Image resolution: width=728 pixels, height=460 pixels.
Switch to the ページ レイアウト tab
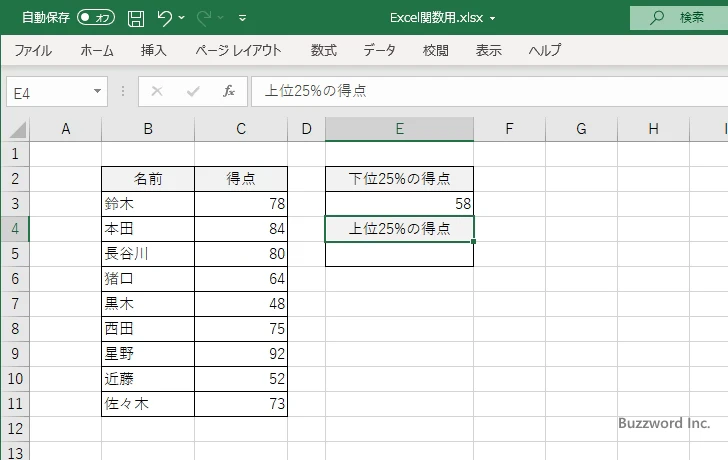click(x=238, y=50)
